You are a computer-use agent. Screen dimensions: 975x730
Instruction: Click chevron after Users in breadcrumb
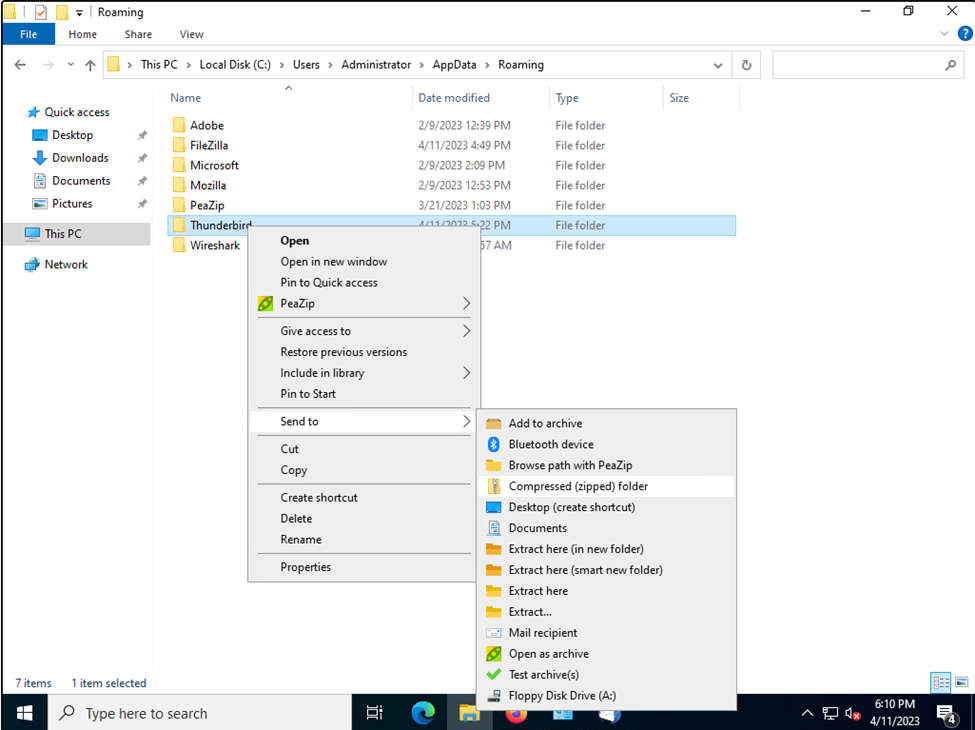point(330,65)
